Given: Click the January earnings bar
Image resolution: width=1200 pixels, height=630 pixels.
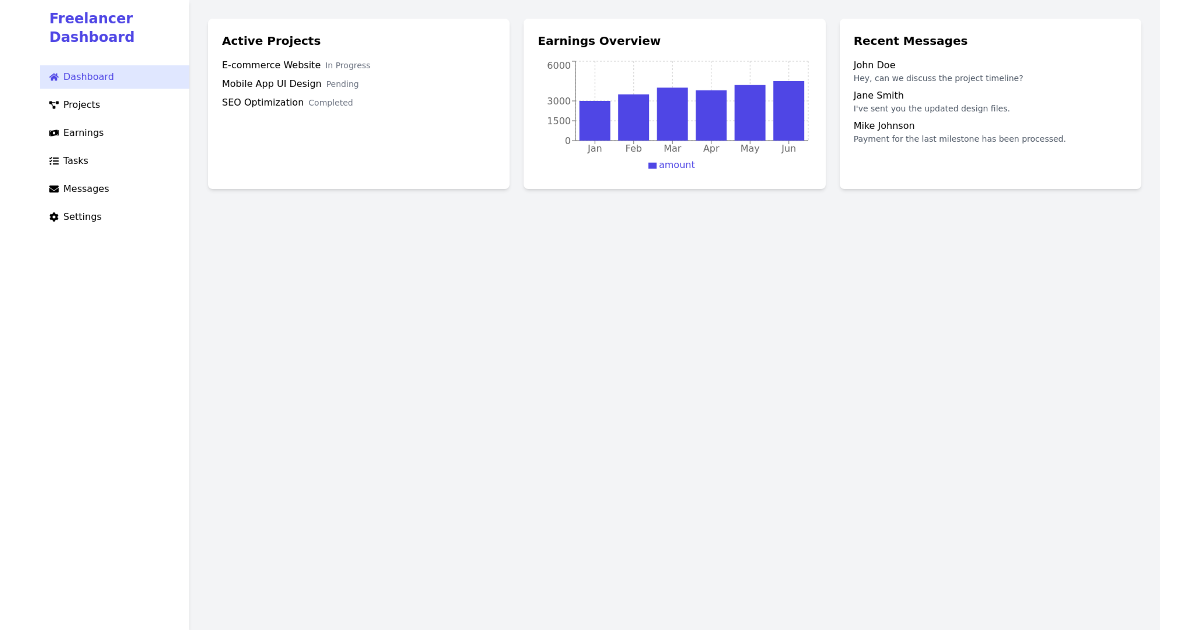Looking at the screenshot, I should [x=594, y=120].
